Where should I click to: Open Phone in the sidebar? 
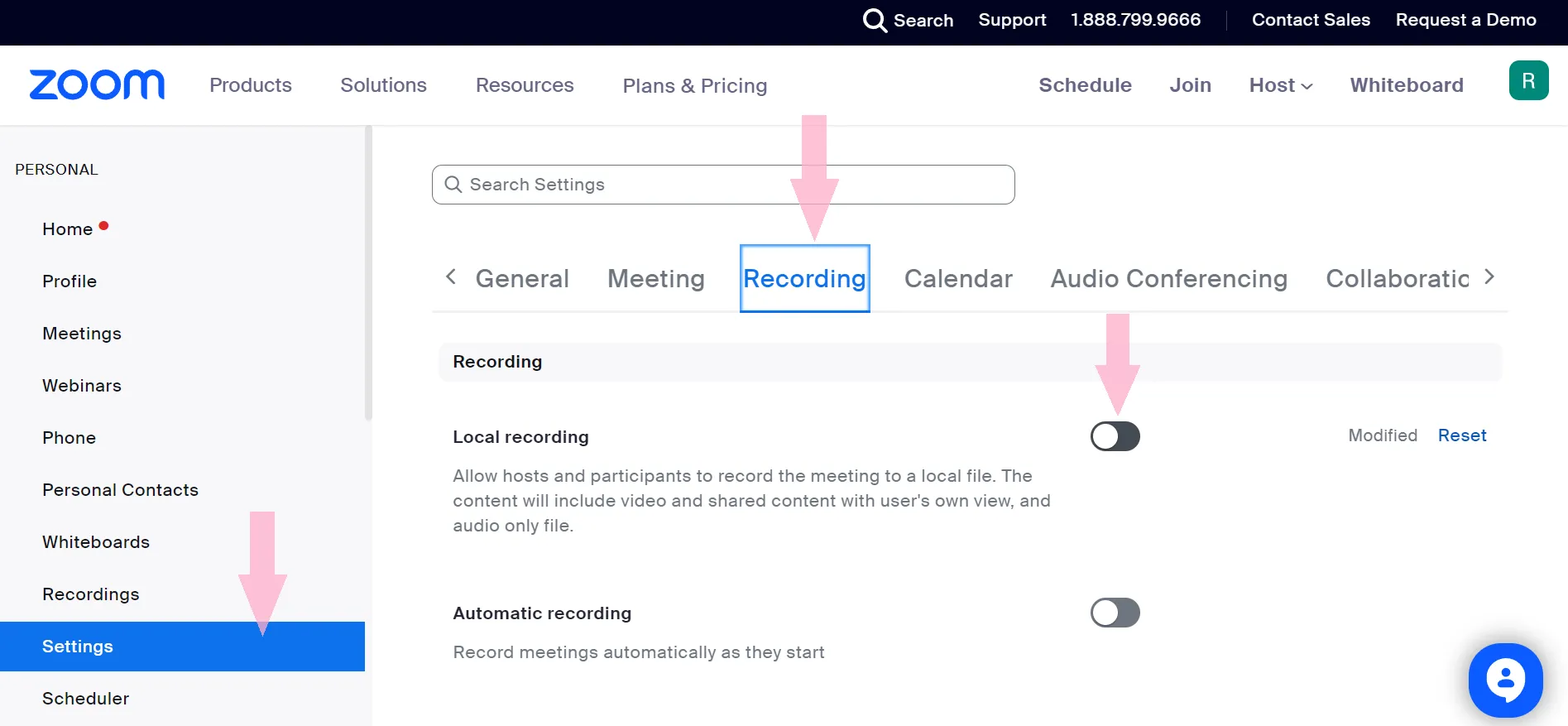pos(69,438)
